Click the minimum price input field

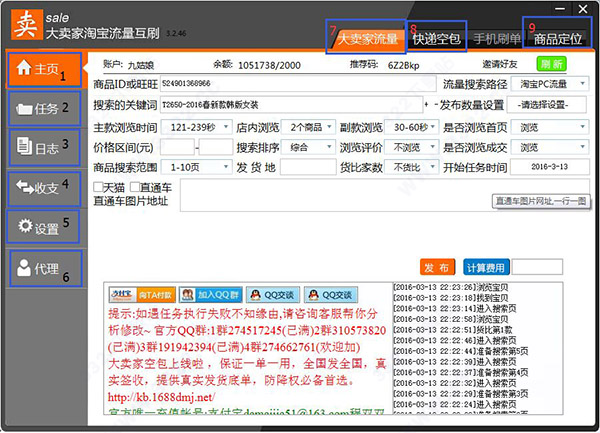coord(177,147)
